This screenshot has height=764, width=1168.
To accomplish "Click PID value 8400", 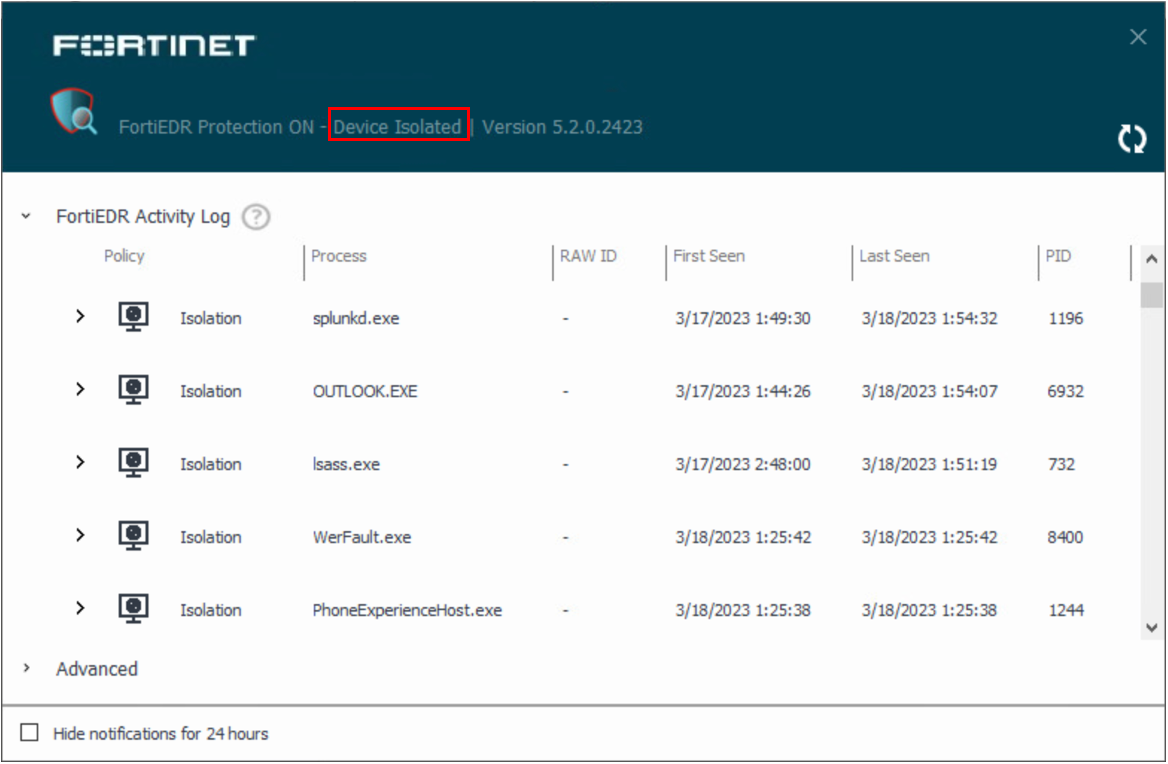I will (x=1065, y=538).
